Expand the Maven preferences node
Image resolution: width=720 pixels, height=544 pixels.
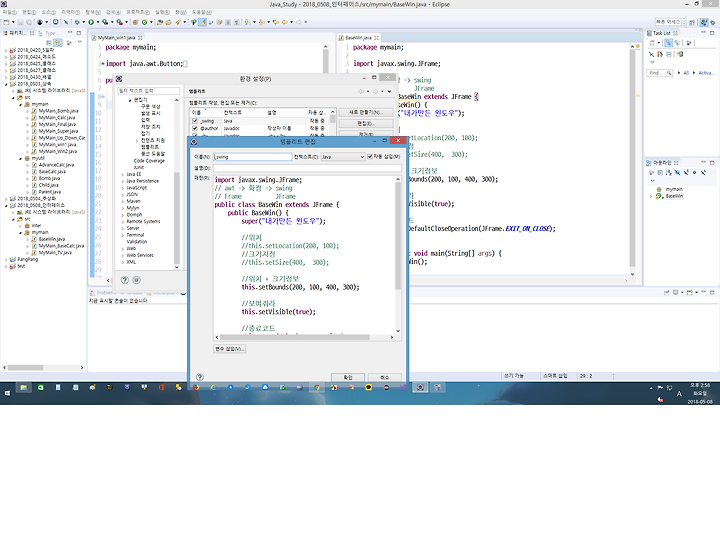coord(123,201)
